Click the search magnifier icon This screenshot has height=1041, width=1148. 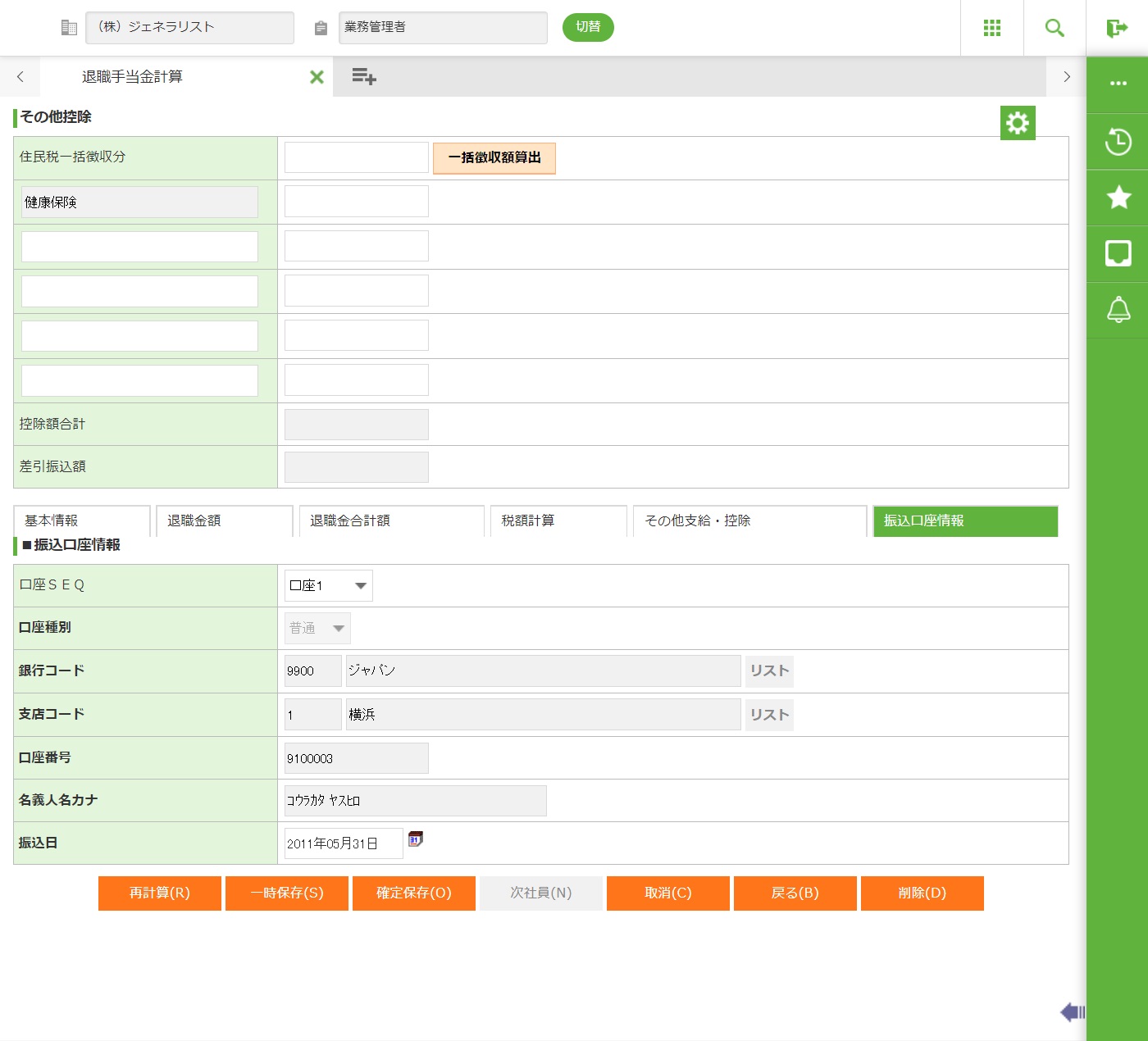click(x=1055, y=28)
